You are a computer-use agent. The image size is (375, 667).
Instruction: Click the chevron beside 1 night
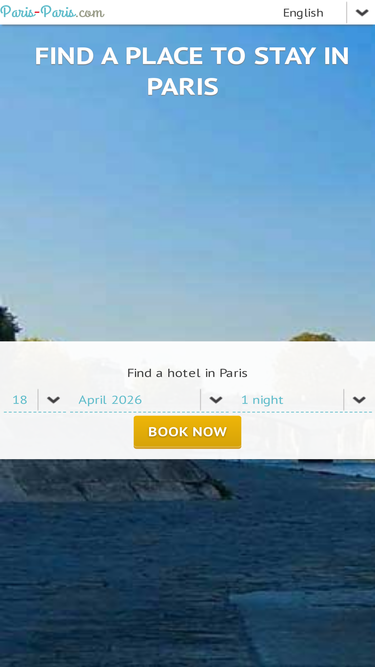pyautogui.click(x=359, y=400)
